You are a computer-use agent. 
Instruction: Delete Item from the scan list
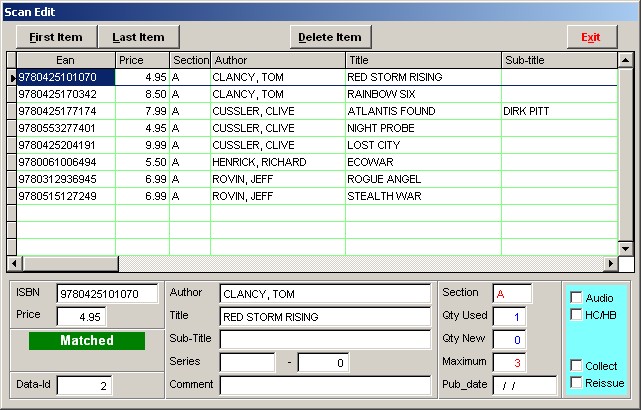click(330, 37)
